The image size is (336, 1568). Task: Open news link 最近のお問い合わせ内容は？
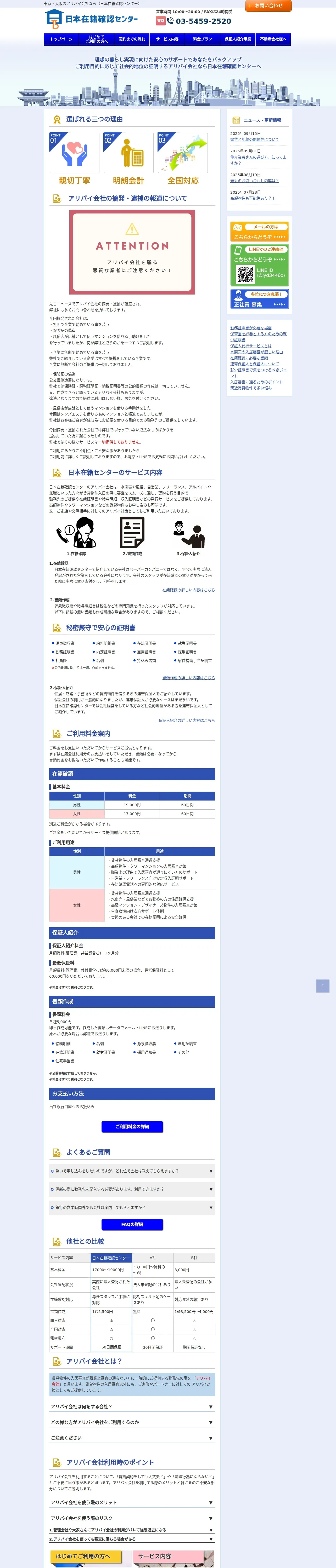coord(254,181)
